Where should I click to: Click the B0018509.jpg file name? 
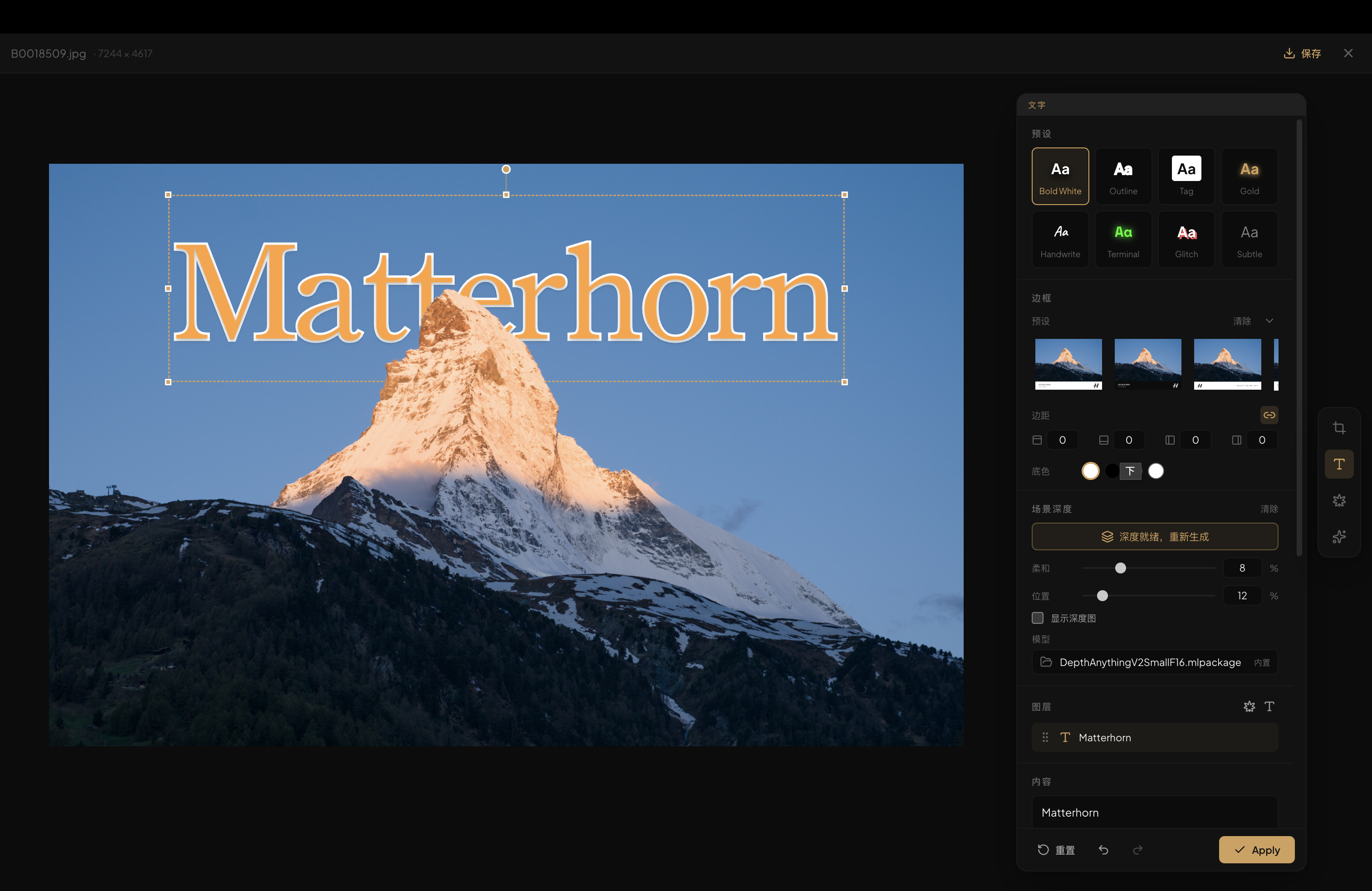[49, 54]
